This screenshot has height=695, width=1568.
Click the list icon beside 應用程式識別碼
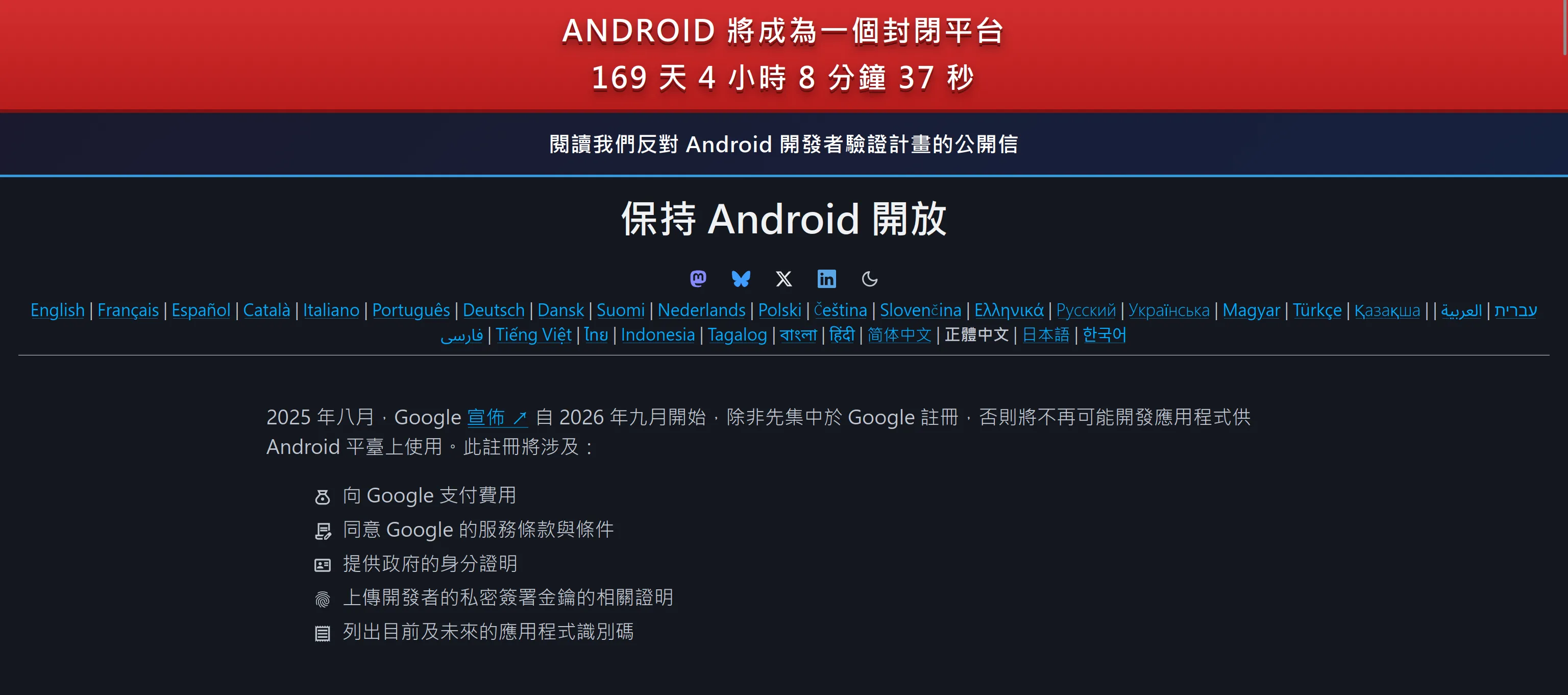click(322, 633)
